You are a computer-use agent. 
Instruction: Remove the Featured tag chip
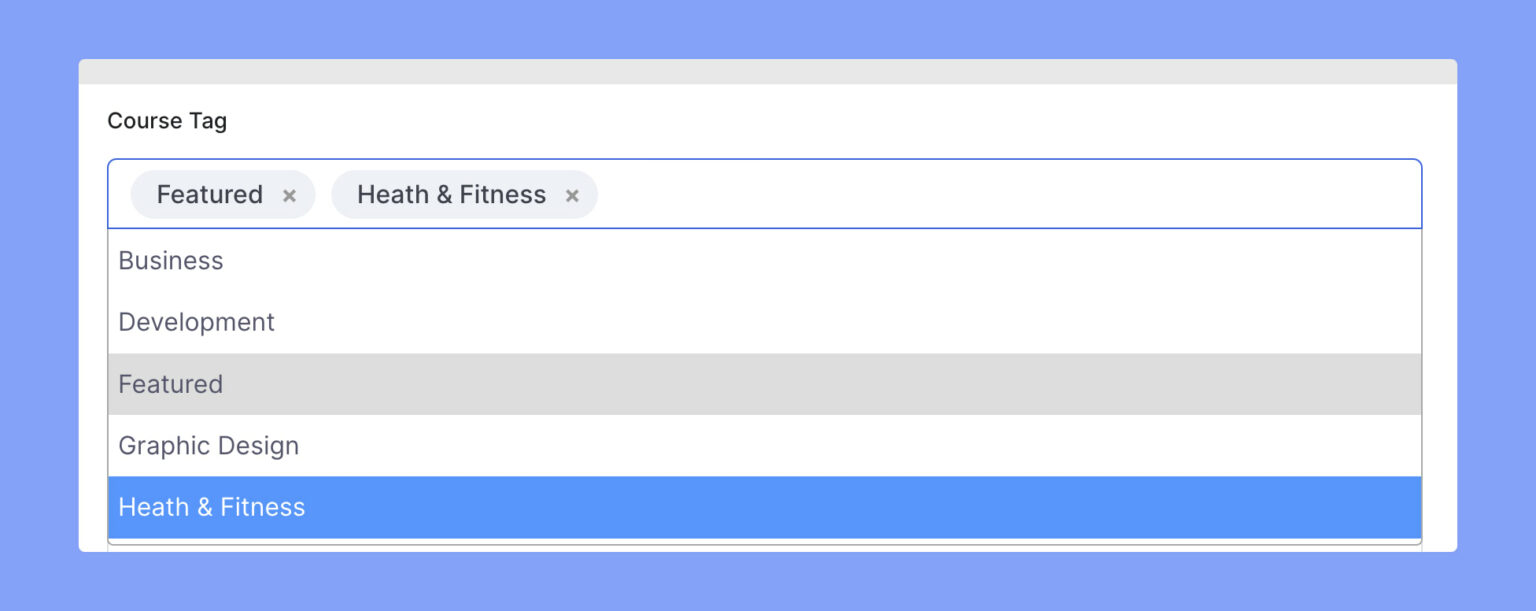(289, 196)
